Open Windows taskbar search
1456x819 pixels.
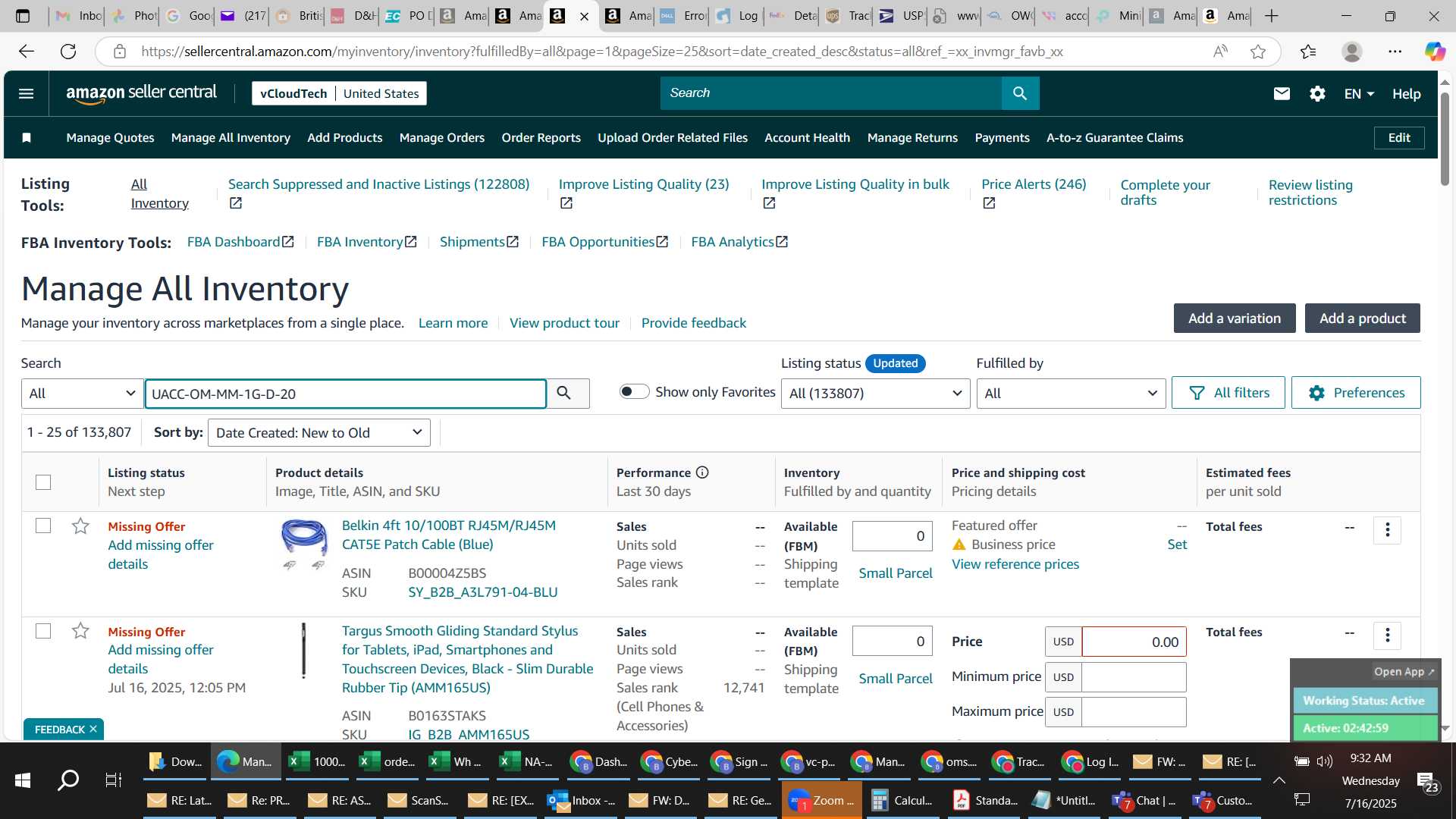68,780
